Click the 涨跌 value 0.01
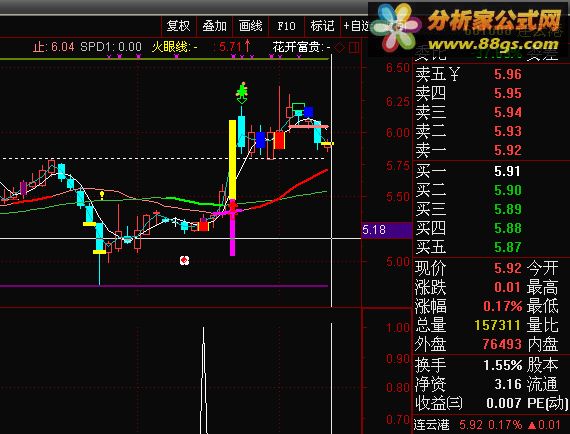 (x=507, y=287)
